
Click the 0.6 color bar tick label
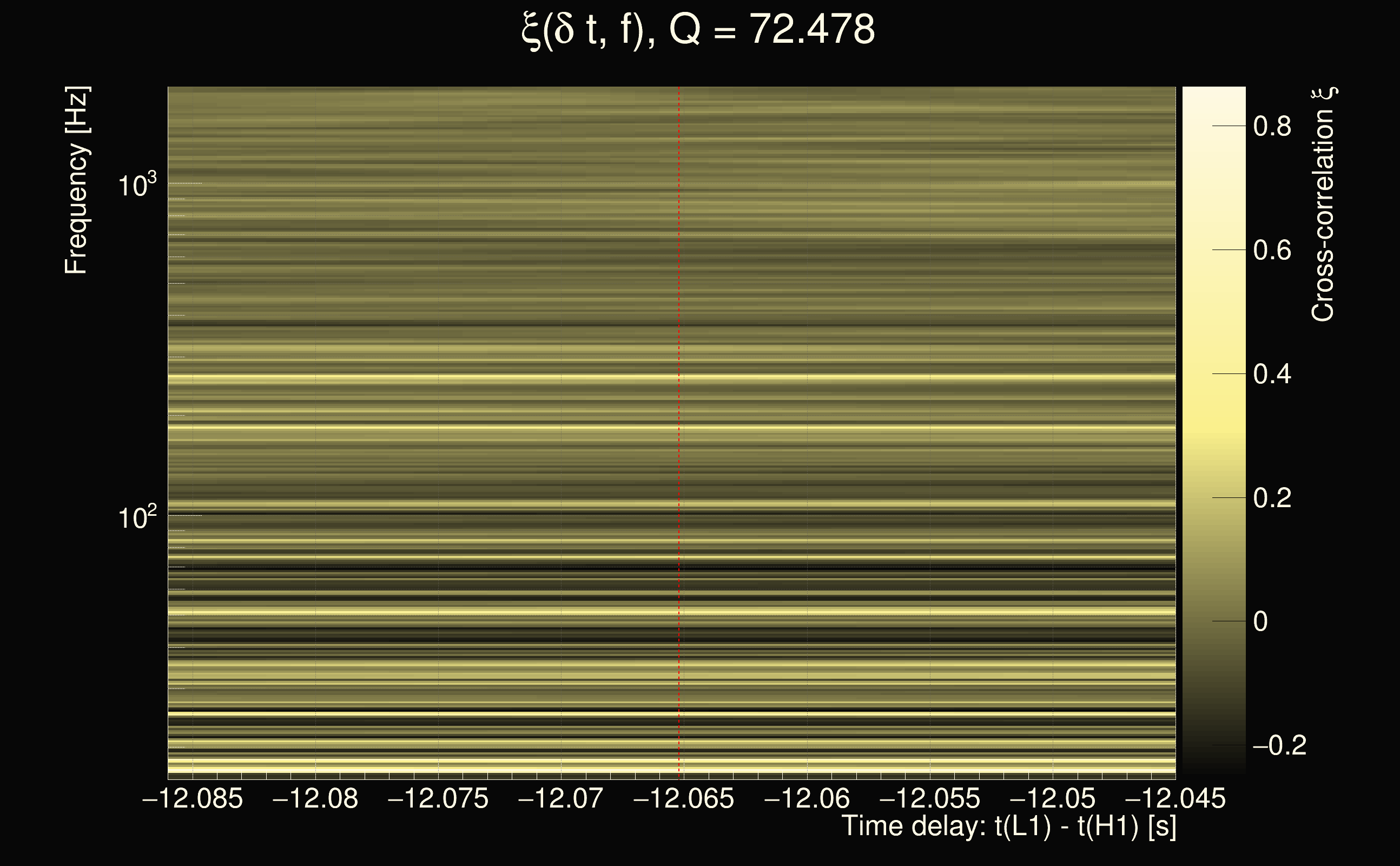pyautogui.click(x=1272, y=250)
